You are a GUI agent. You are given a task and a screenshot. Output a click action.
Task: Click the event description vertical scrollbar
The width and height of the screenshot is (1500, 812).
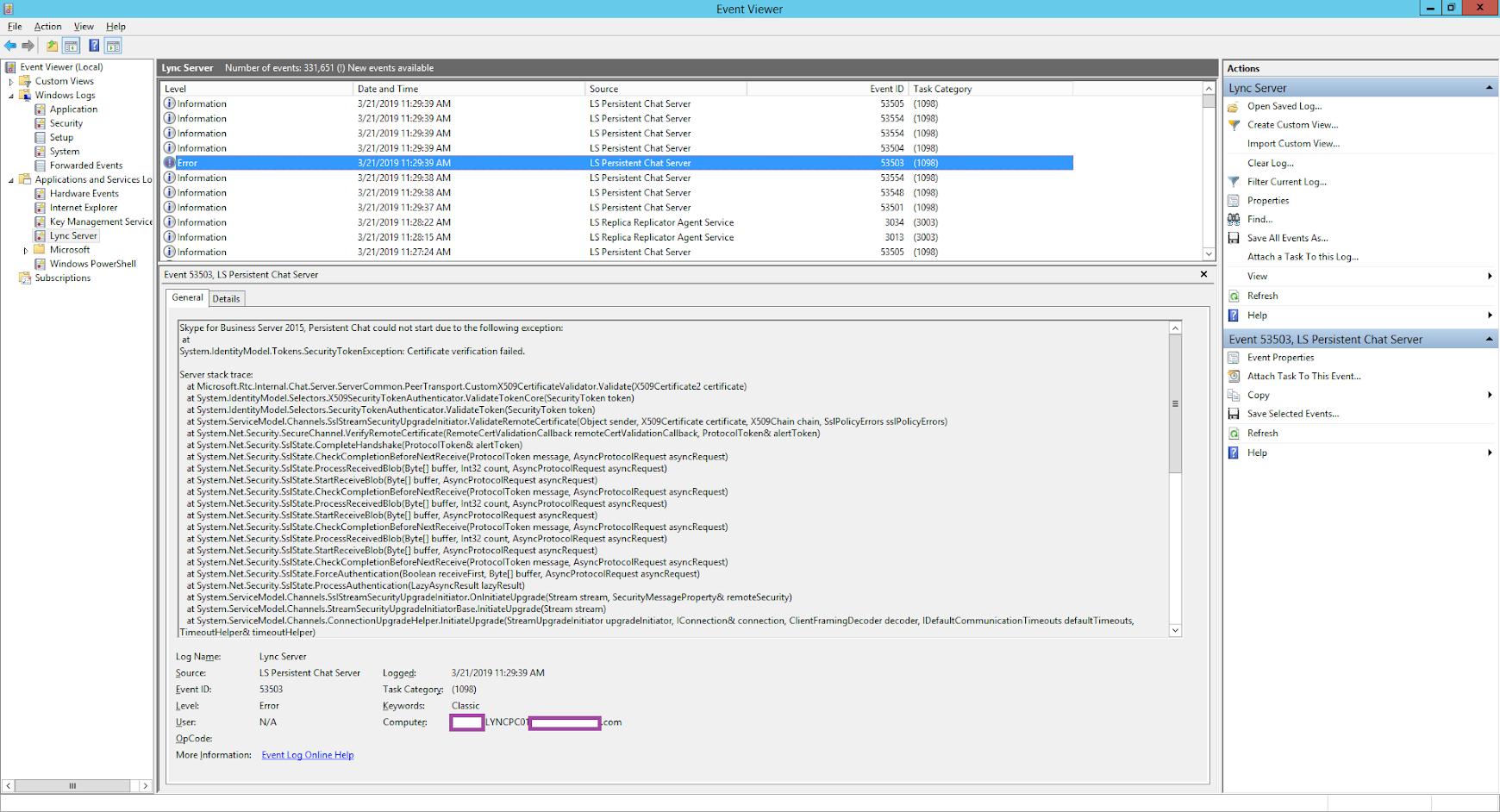tap(1175, 478)
